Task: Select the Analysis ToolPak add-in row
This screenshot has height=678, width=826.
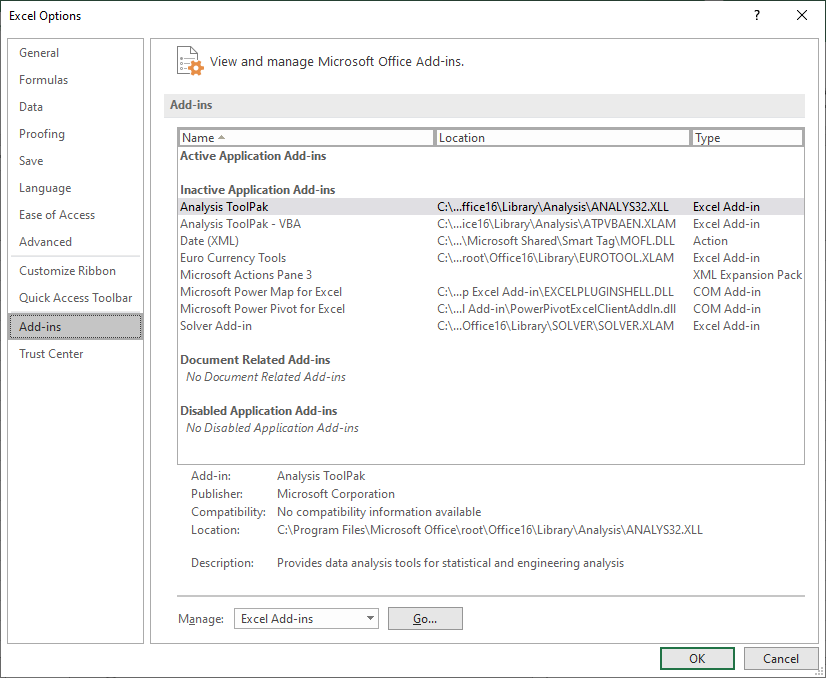Action: pyautogui.click(x=491, y=207)
